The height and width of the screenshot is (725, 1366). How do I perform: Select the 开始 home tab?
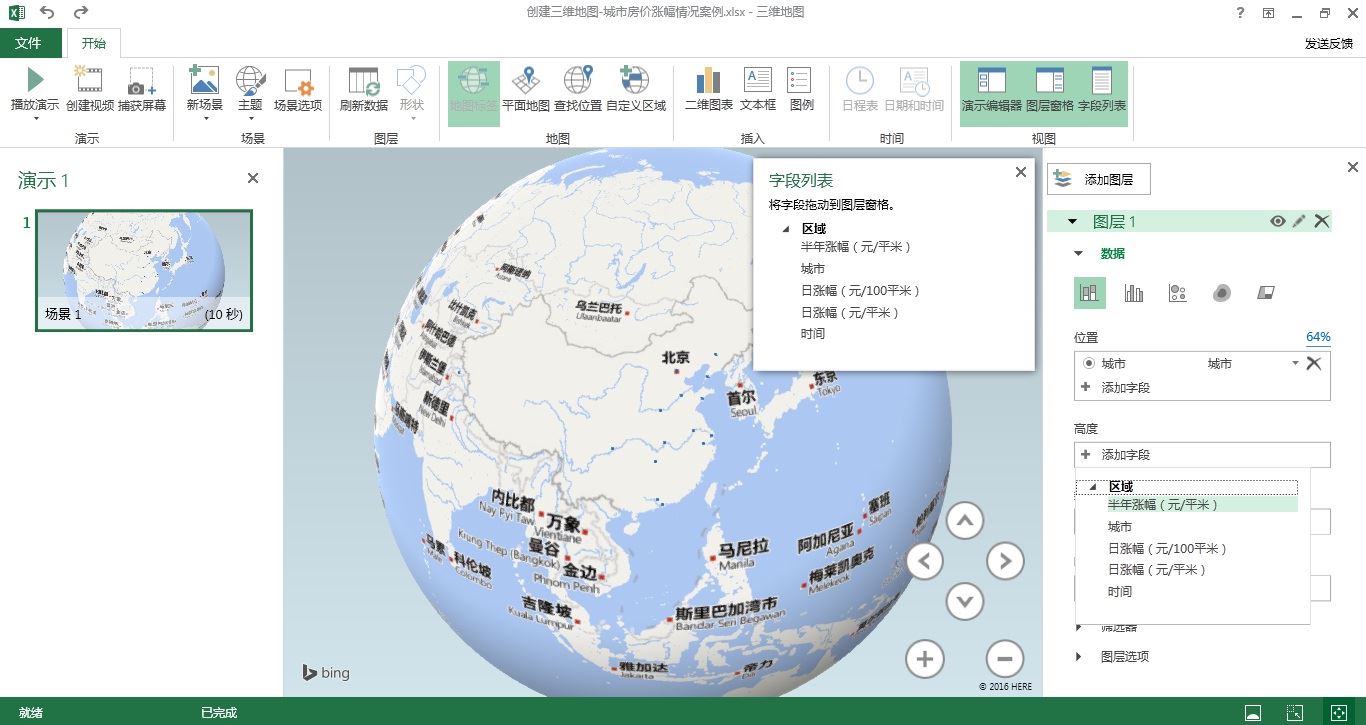tap(93, 43)
